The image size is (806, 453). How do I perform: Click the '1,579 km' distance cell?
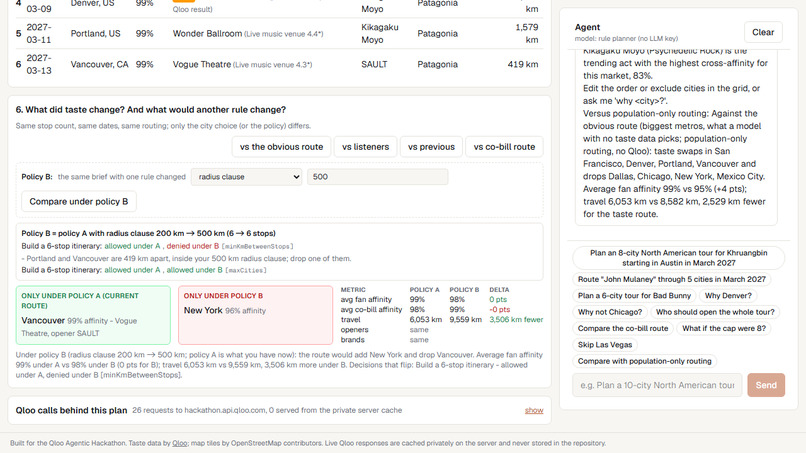tap(526, 33)
